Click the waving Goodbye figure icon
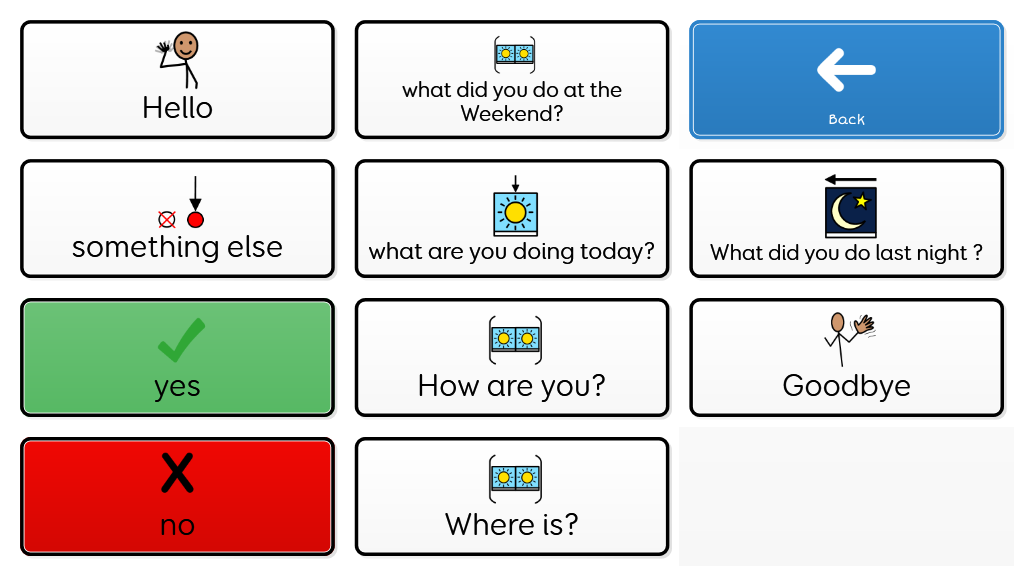The width and height of the screenshot is (1024, 576). tap(849, 339)
